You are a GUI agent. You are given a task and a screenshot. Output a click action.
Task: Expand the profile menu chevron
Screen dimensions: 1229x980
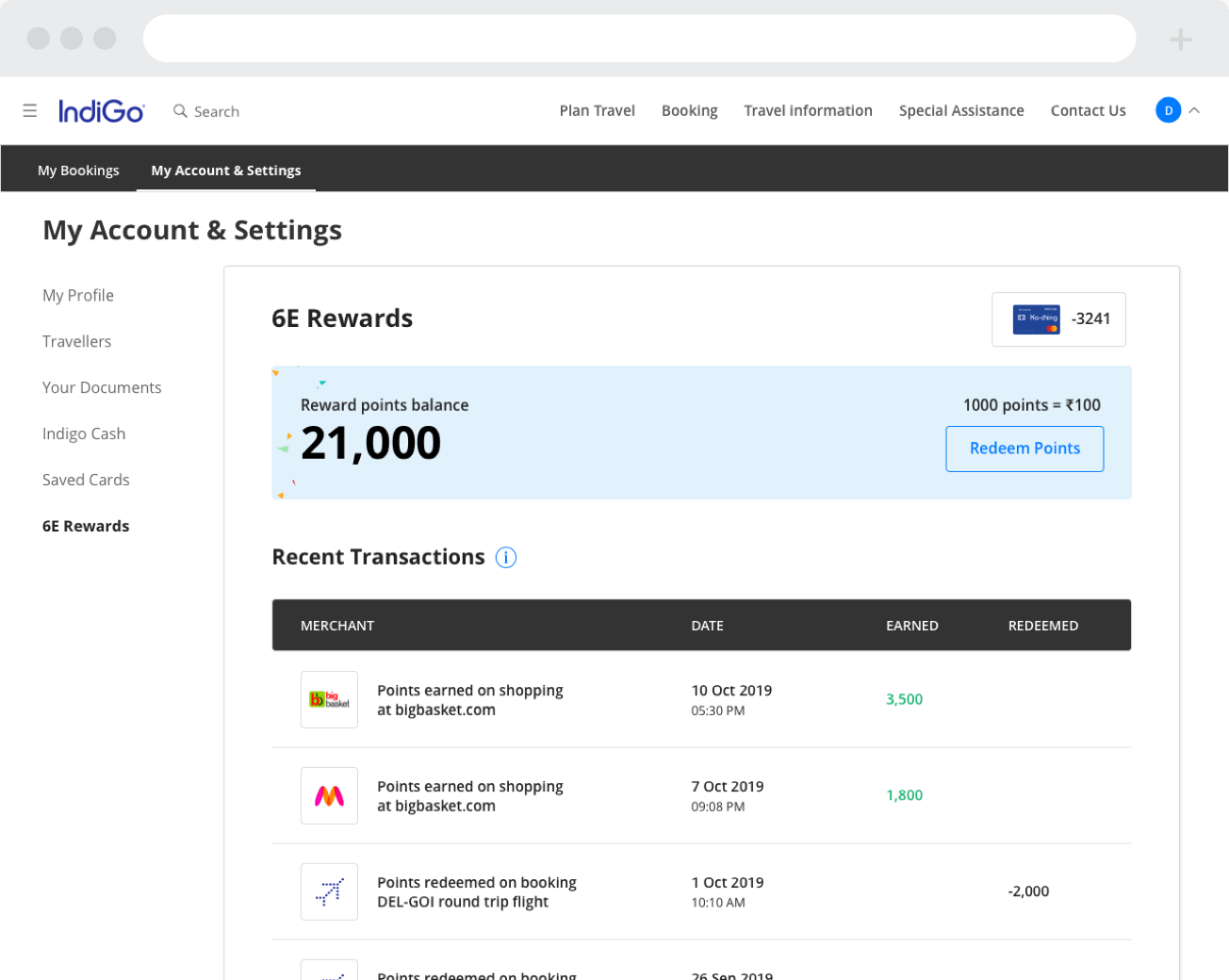[1194, 110]
